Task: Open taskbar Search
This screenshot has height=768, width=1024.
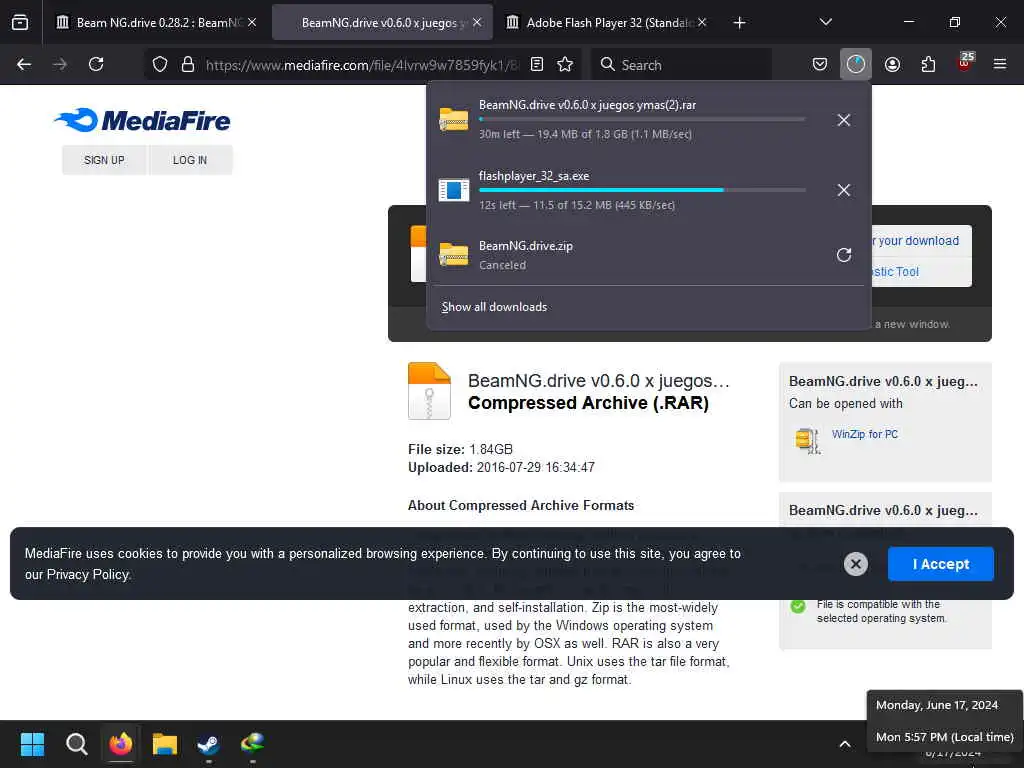Action: (76, 744)
